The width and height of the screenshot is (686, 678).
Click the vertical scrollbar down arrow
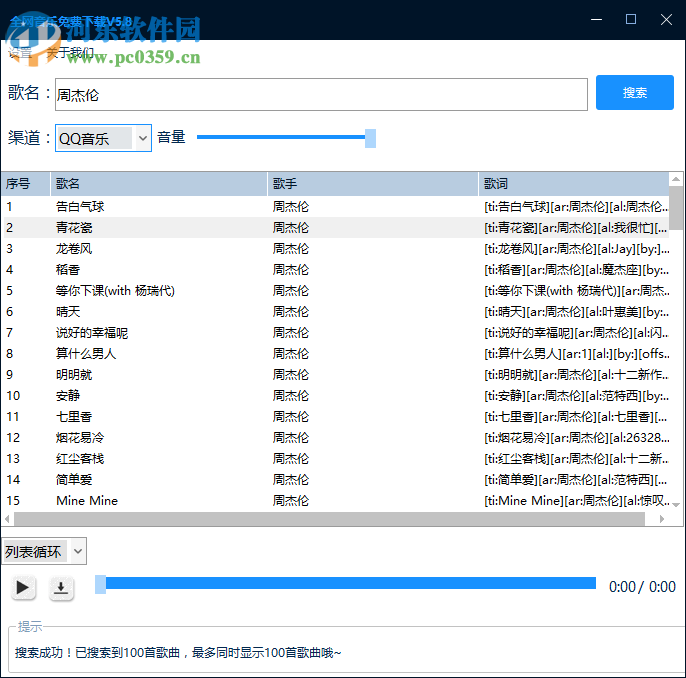(676, 504)
